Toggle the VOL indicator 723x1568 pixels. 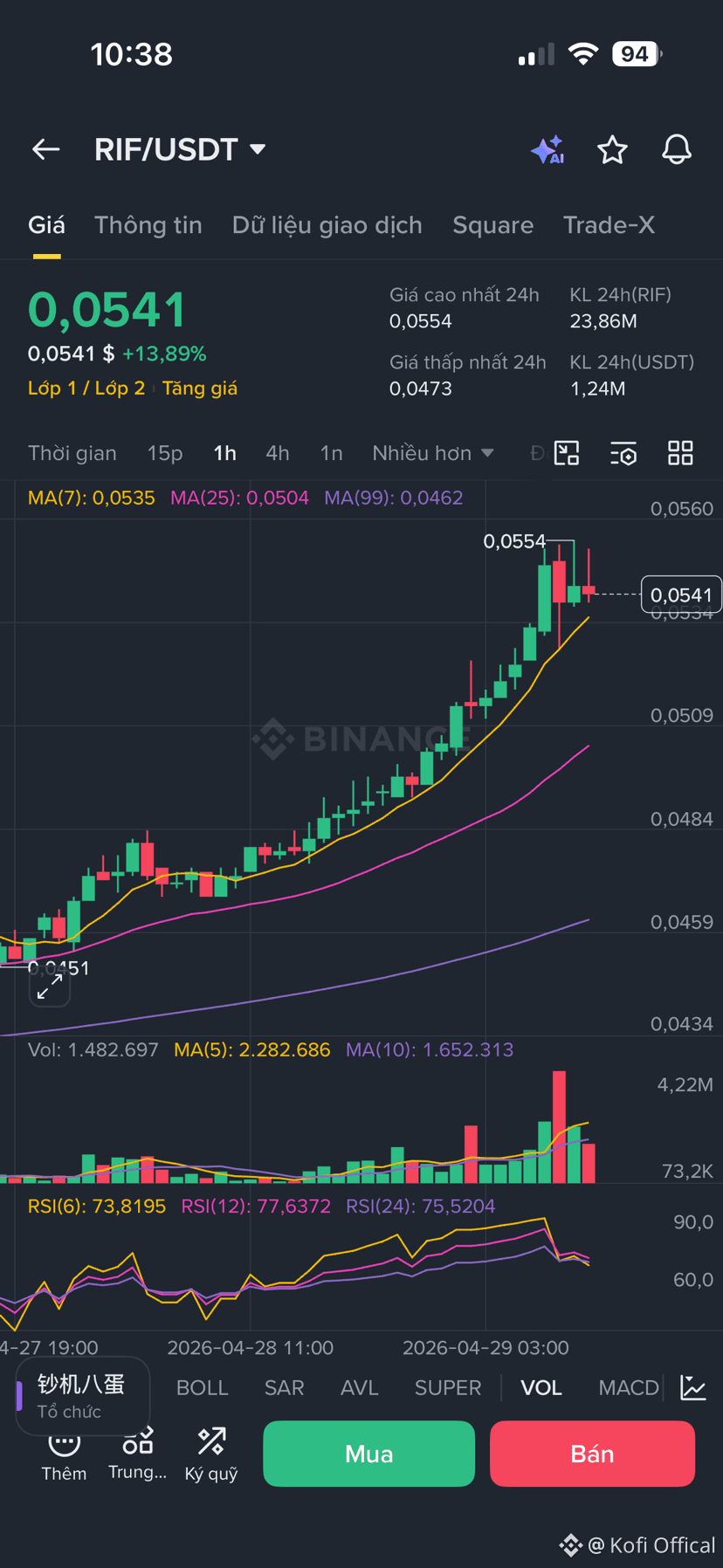(x=541, y=1387)
